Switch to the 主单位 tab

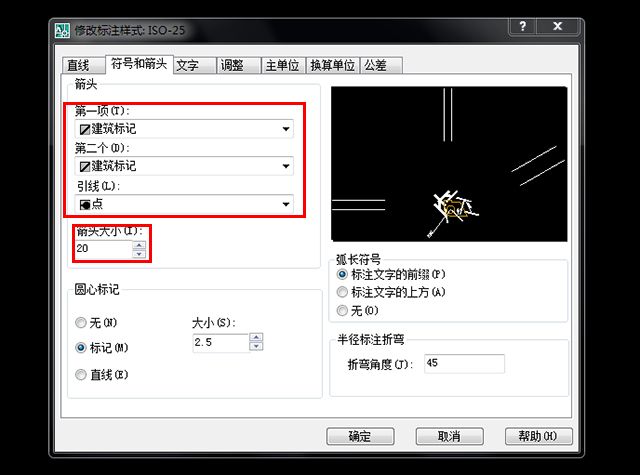[283, 65]
